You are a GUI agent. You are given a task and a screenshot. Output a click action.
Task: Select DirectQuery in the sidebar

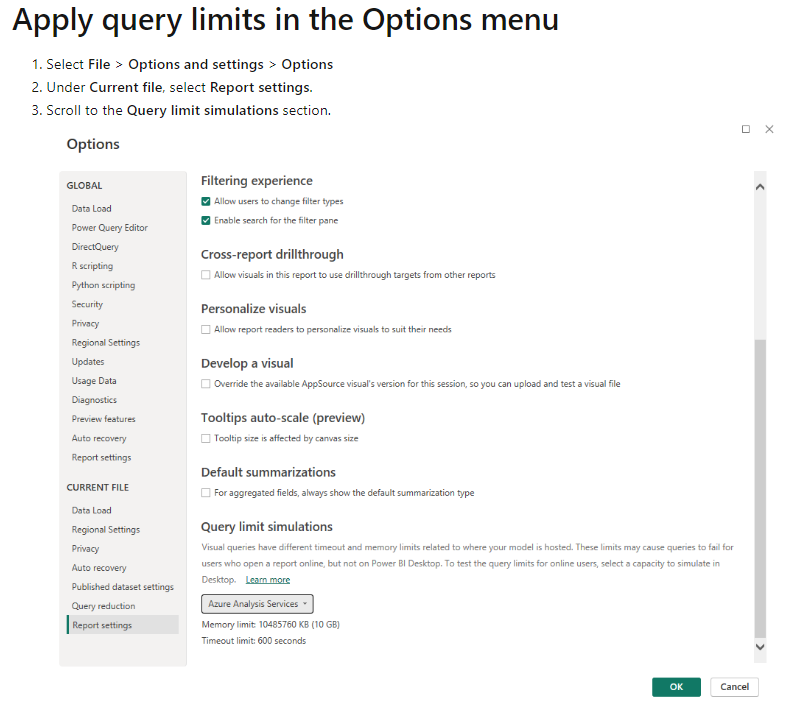[x=95, y=247]
